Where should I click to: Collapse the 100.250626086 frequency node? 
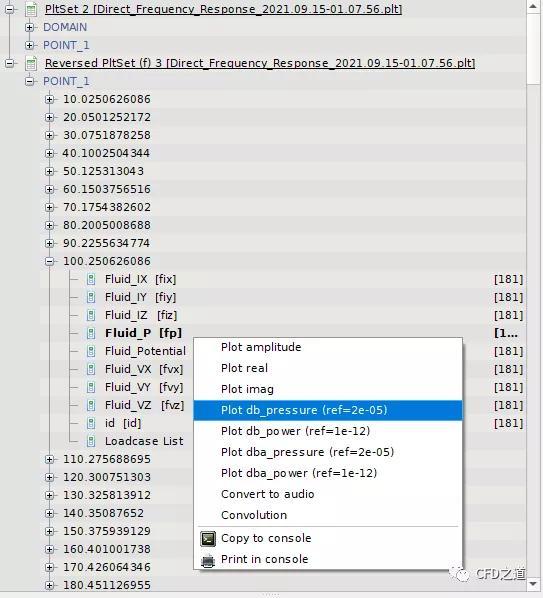[x=50, y=261]
